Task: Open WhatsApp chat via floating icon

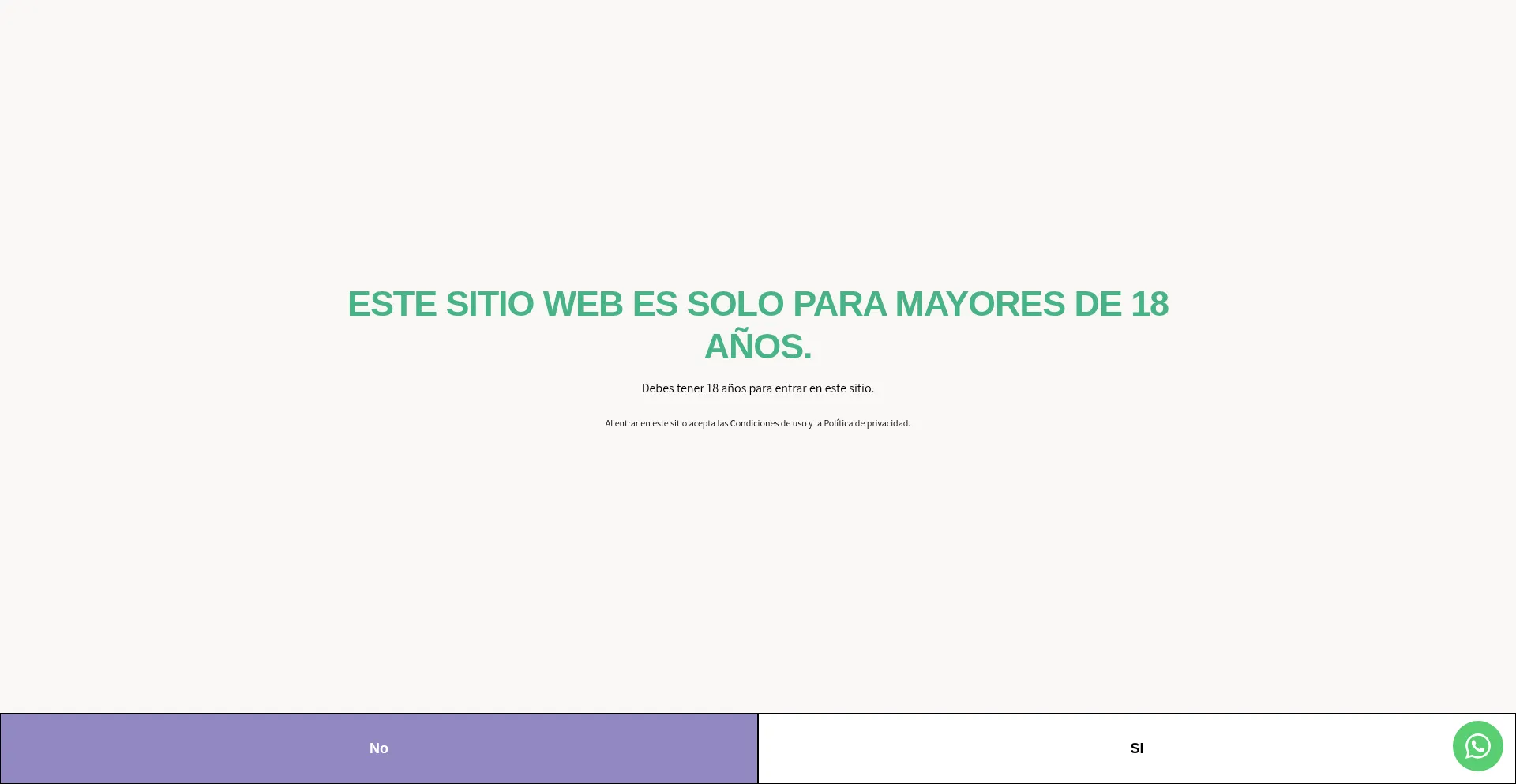Action: pyautogui.click(x=1477, y=745)
